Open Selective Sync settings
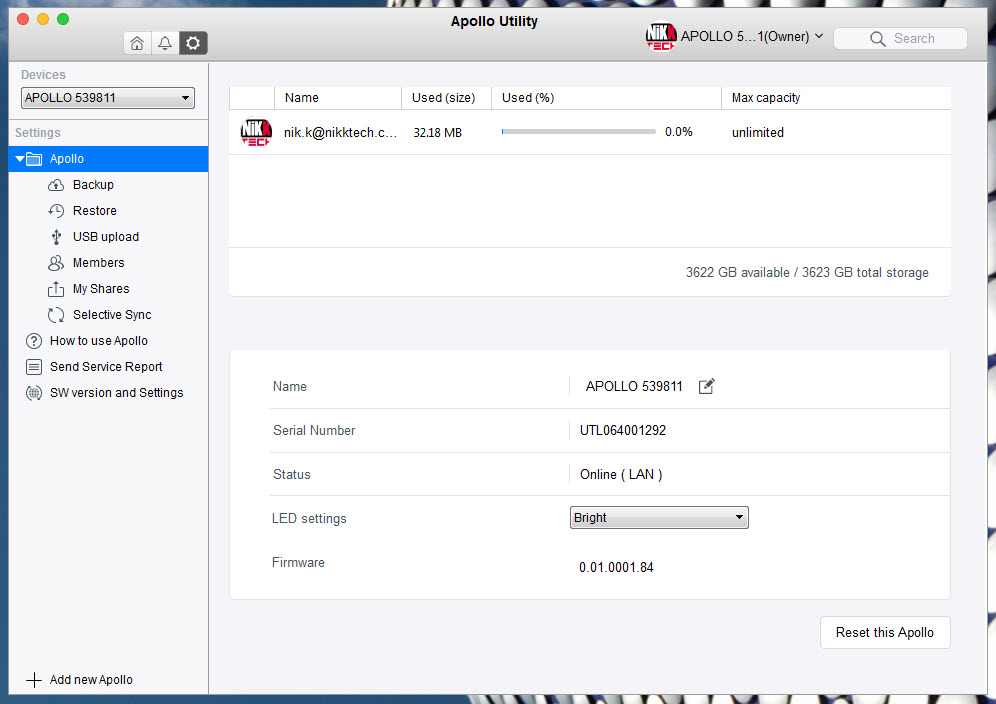 112,315
